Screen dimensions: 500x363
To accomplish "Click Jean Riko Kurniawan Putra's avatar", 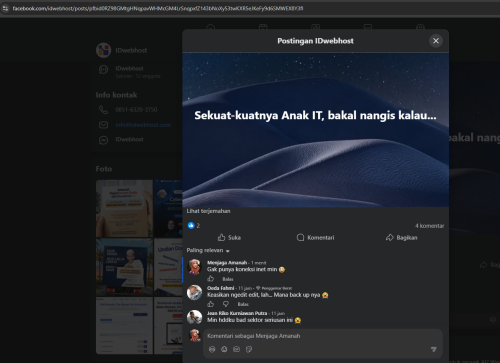I will point(195,317).
